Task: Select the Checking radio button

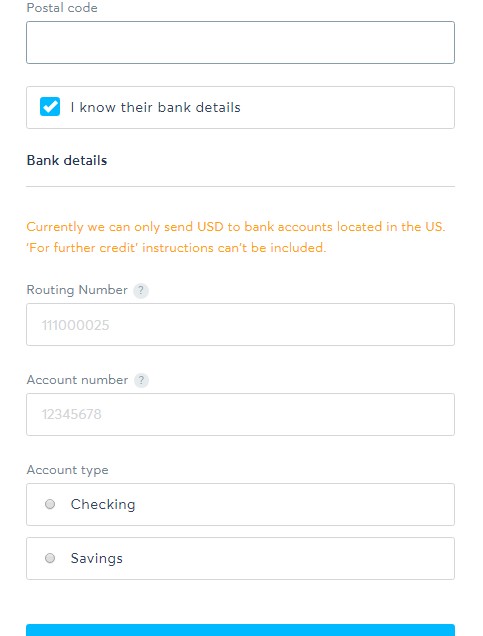Action: coord(50,504)
